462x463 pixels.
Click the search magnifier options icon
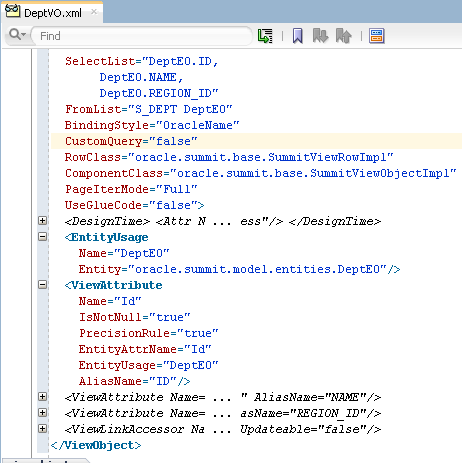(x=15, y=35)
